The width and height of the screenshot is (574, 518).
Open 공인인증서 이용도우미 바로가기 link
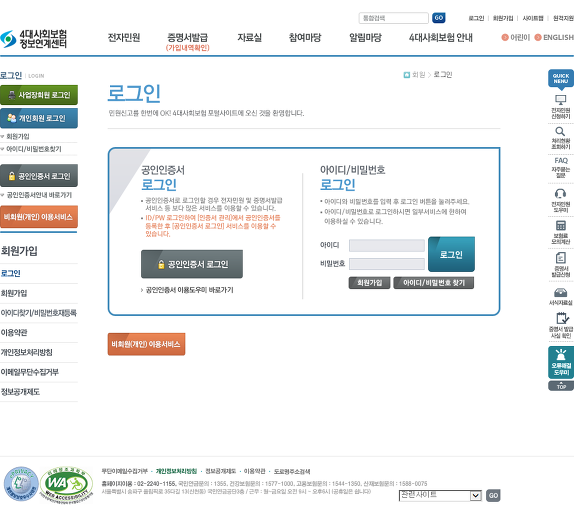point(189,290)
